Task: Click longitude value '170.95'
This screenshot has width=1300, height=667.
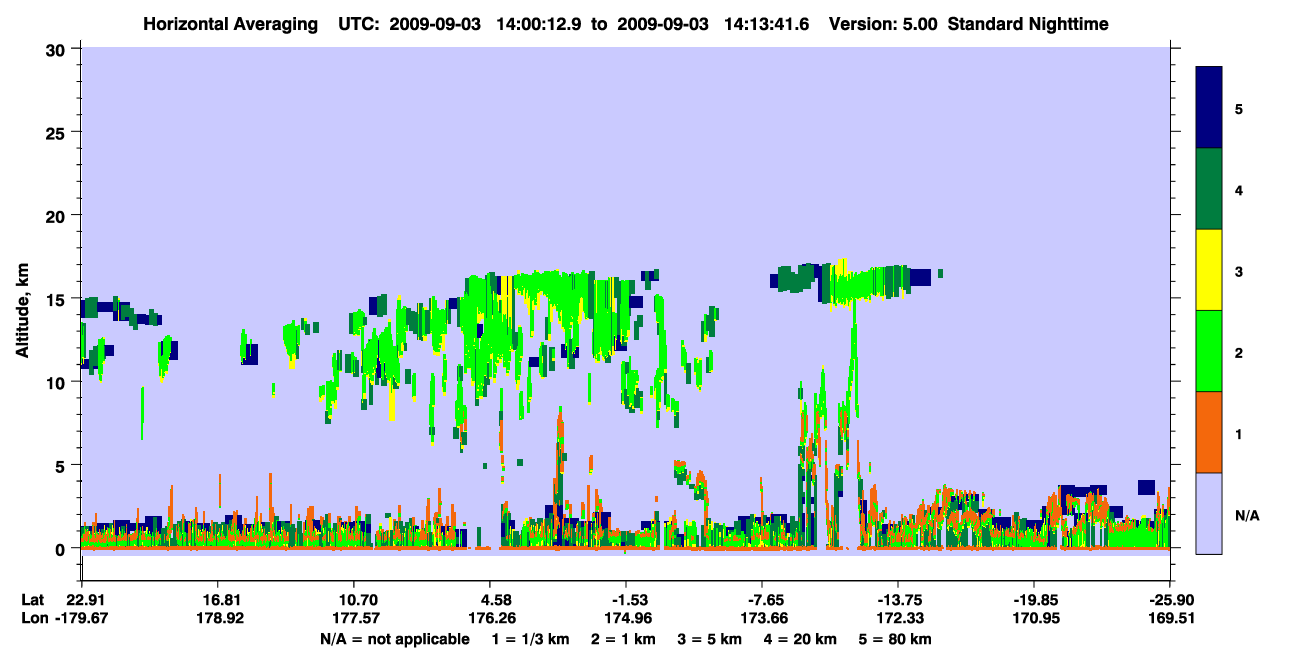Action: [1034, 618]
